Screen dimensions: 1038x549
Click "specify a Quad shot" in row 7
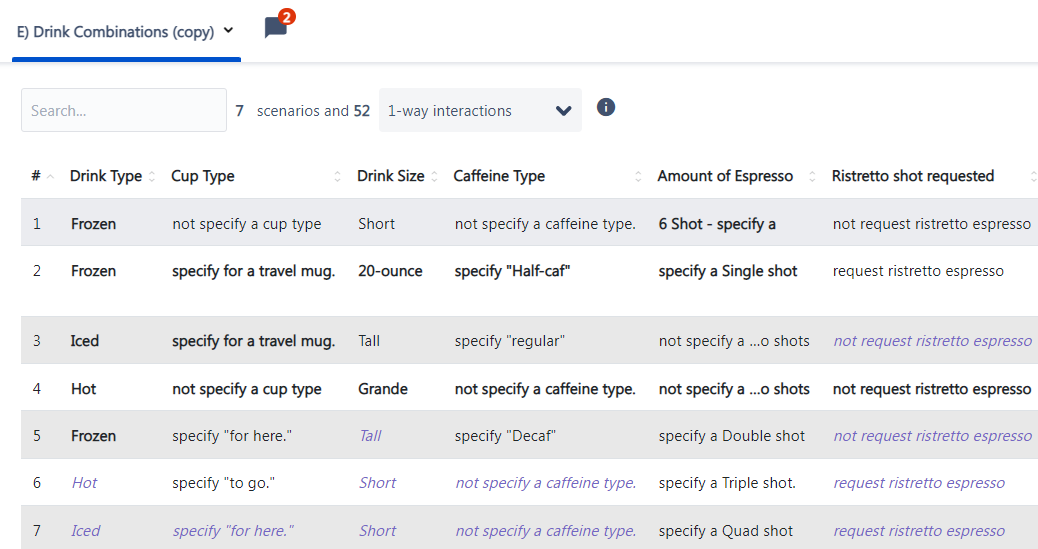(726, 530)
